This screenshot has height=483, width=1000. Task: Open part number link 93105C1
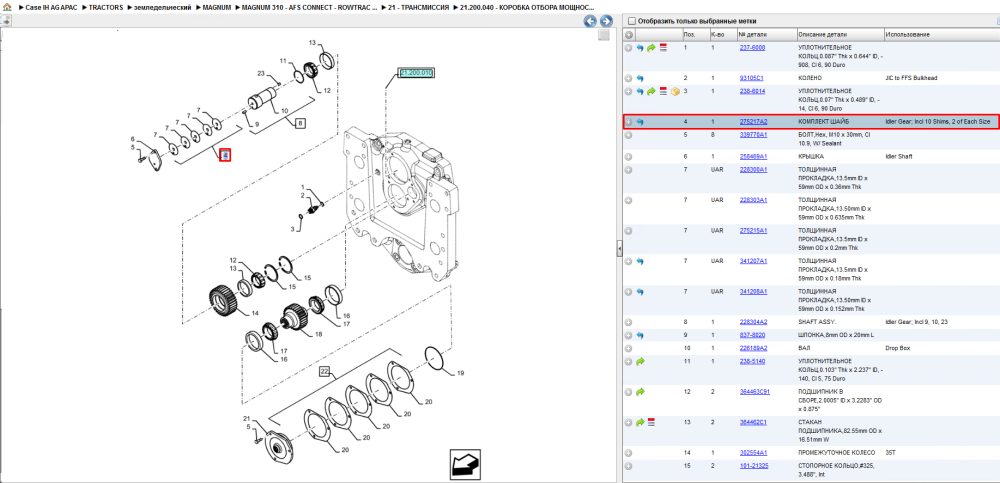click(751, 78)
